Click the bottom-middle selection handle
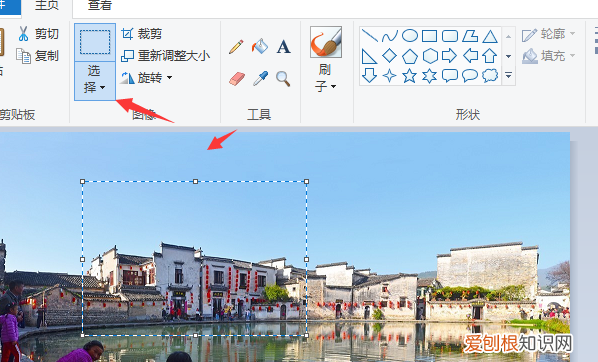Viewport: 598px width, 362px height. (195, 336)
